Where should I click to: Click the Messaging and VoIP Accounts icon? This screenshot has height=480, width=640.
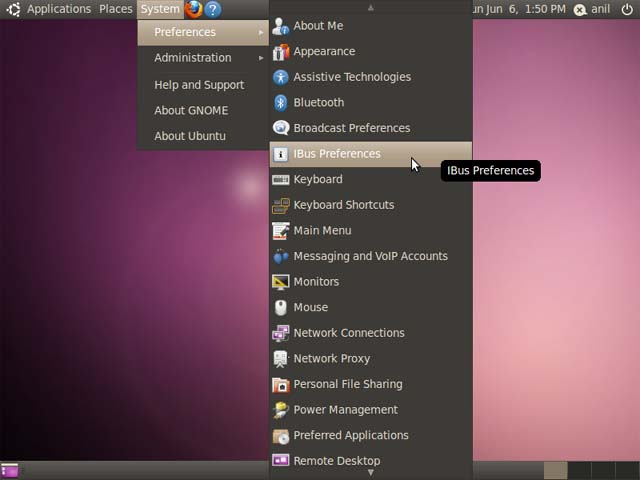coord(281,257)
